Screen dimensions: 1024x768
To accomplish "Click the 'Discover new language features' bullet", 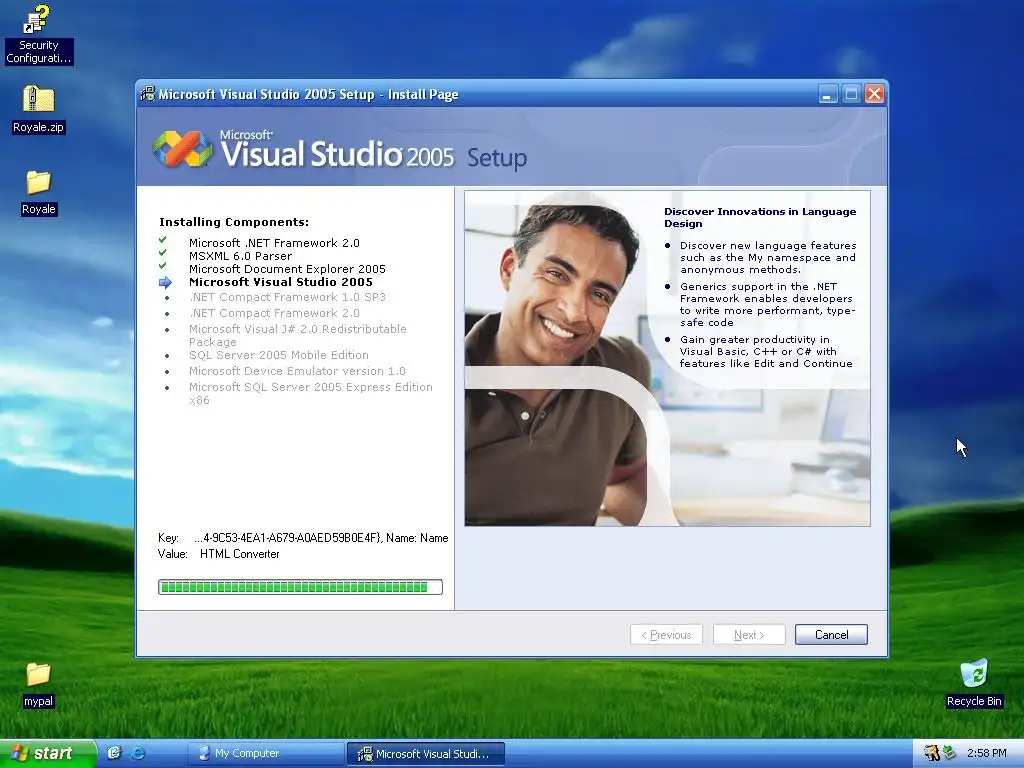I will tap(768, 257).
